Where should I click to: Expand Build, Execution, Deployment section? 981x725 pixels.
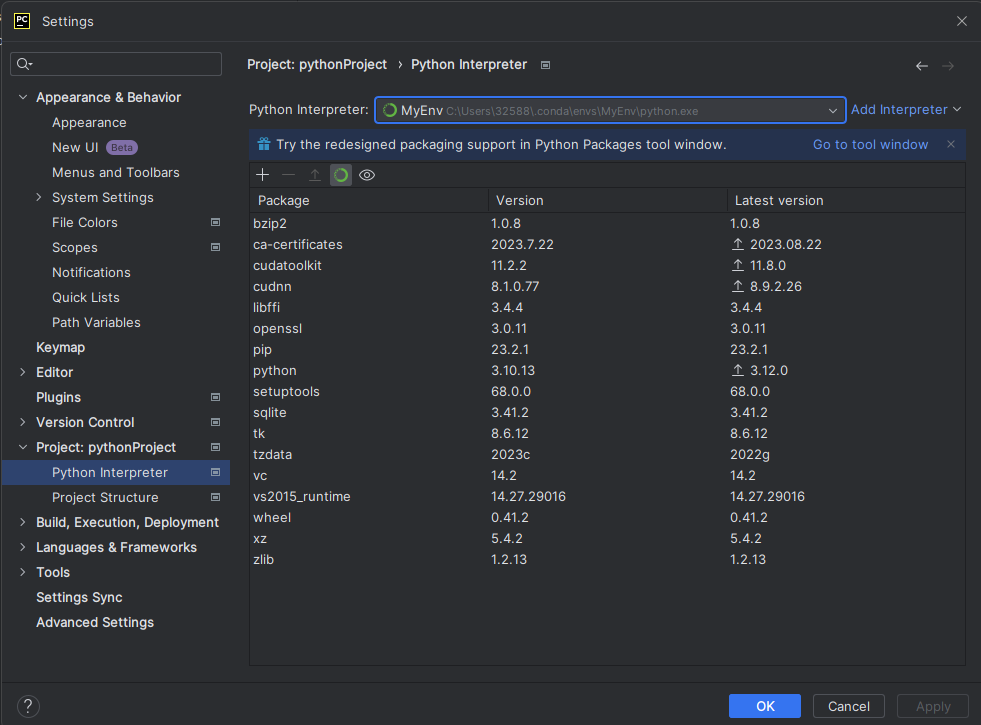click(23, 522)
